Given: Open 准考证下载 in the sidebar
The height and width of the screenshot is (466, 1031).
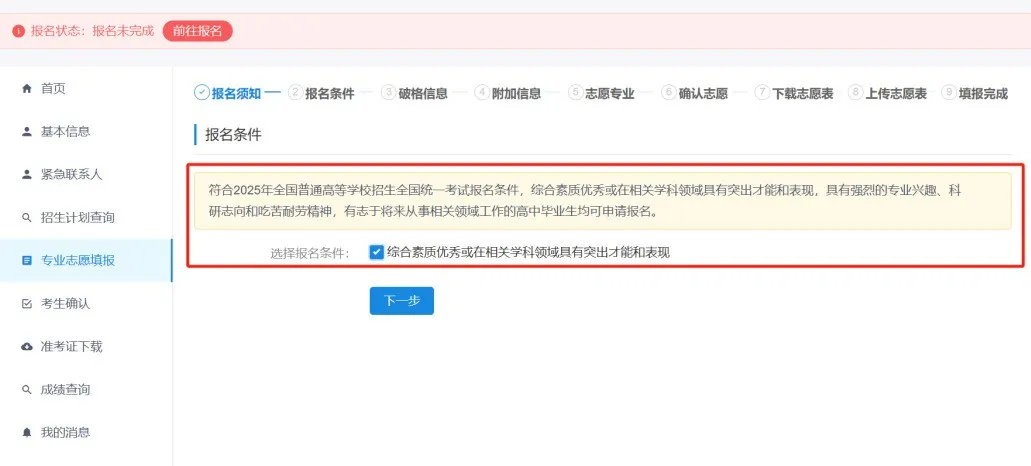Looking at the screenshot, I should (86, 346).
